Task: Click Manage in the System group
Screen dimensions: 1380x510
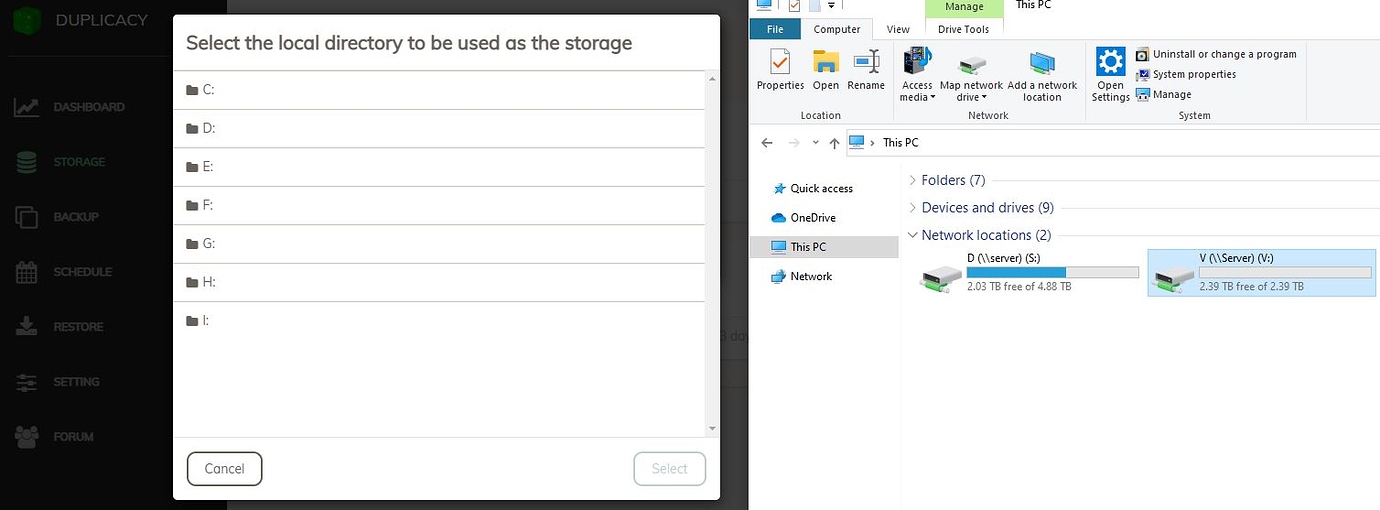Action: click(x=1164, y=94)
